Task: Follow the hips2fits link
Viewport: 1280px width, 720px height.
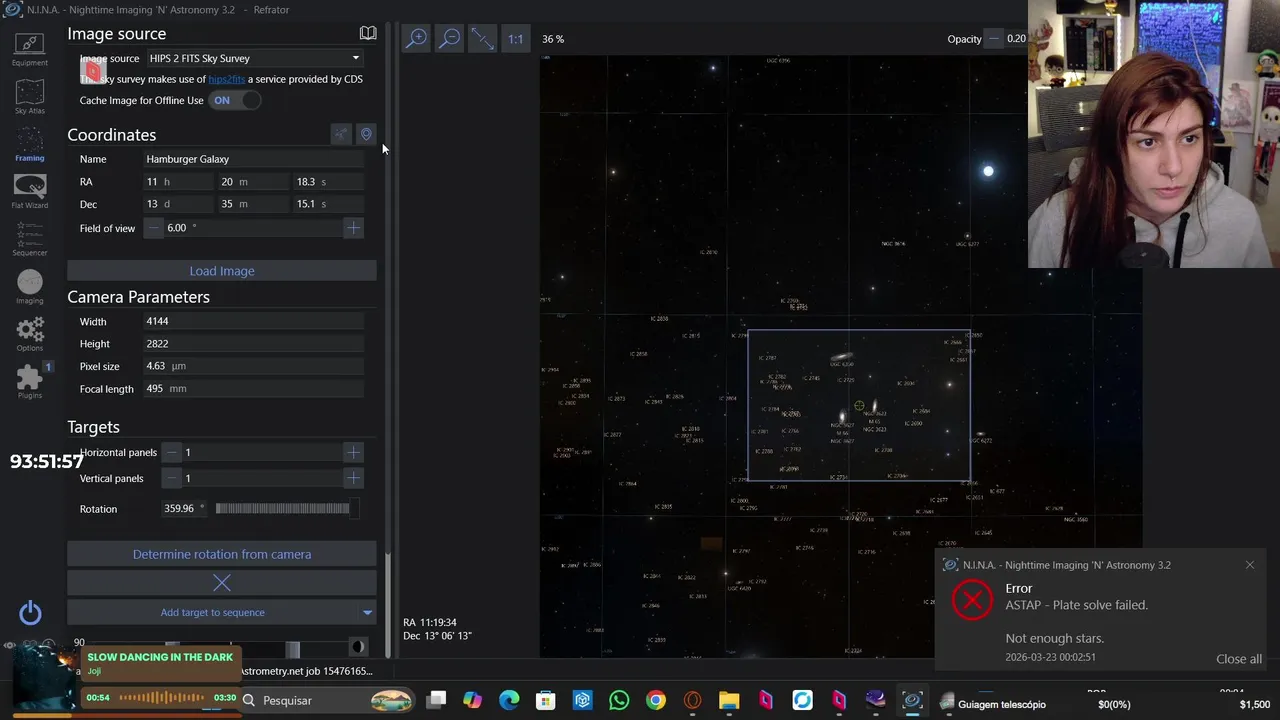Action: [x=226, y=79]
